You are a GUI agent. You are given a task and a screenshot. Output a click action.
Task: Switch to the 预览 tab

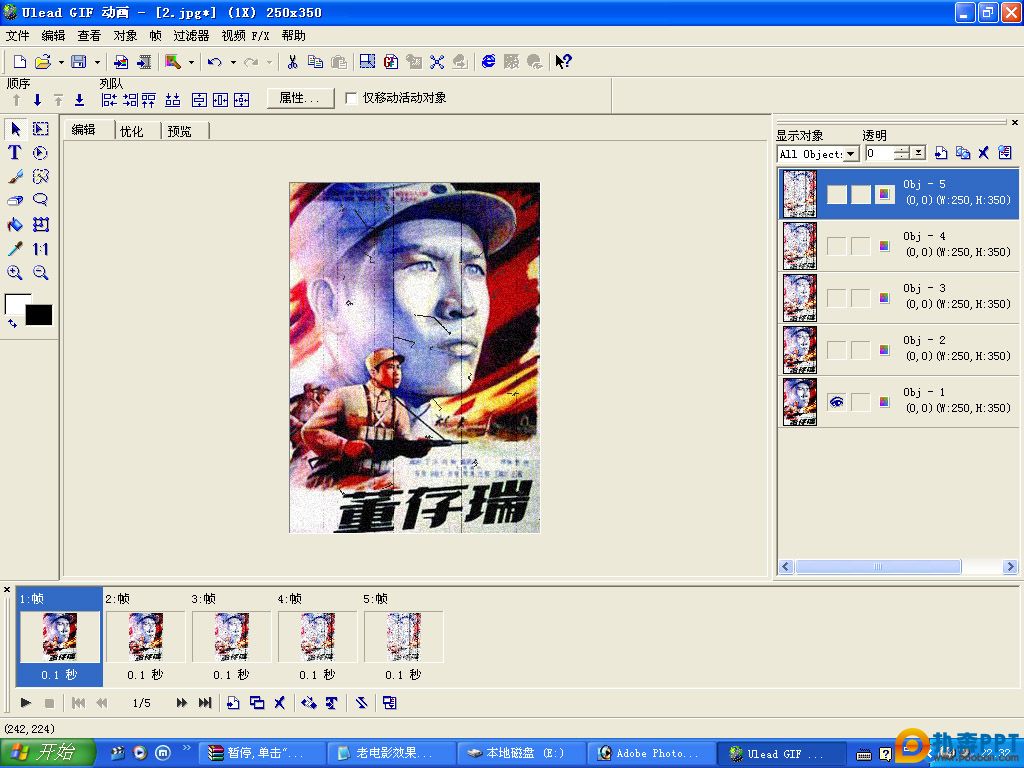point(180,131)
